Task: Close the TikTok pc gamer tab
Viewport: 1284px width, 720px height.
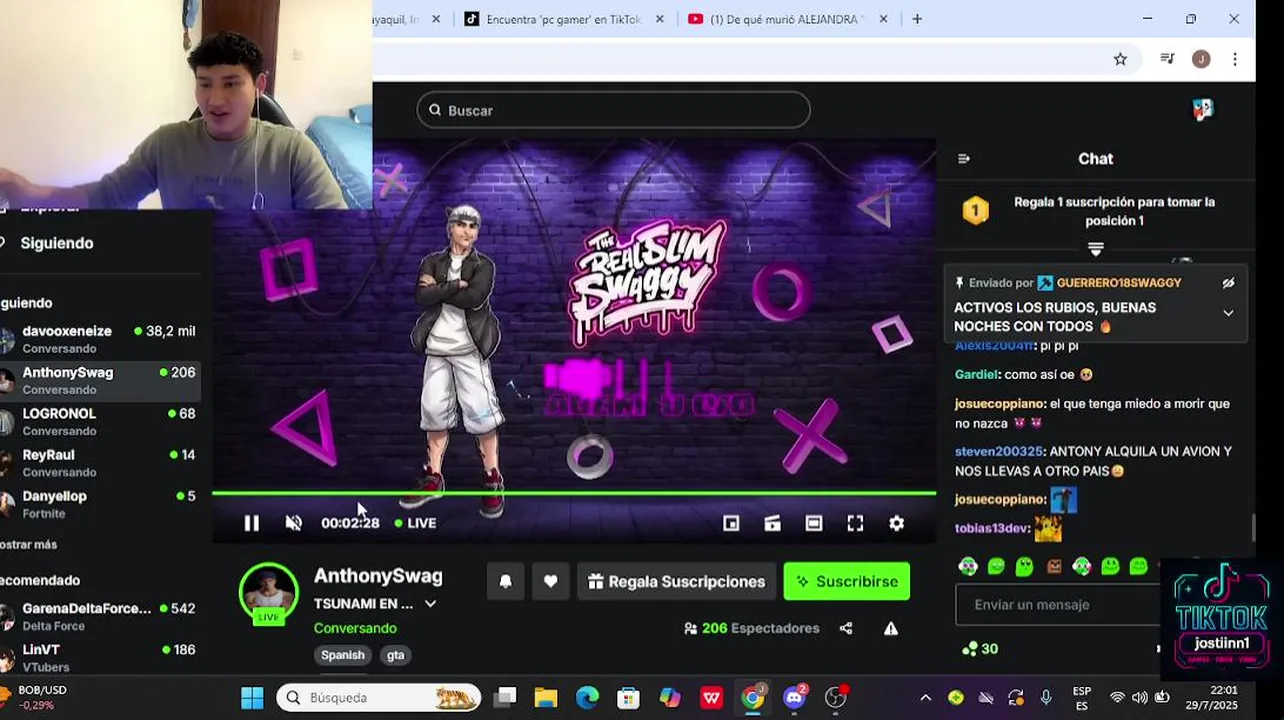Action: pyautogui.click(x=659, y=19)
